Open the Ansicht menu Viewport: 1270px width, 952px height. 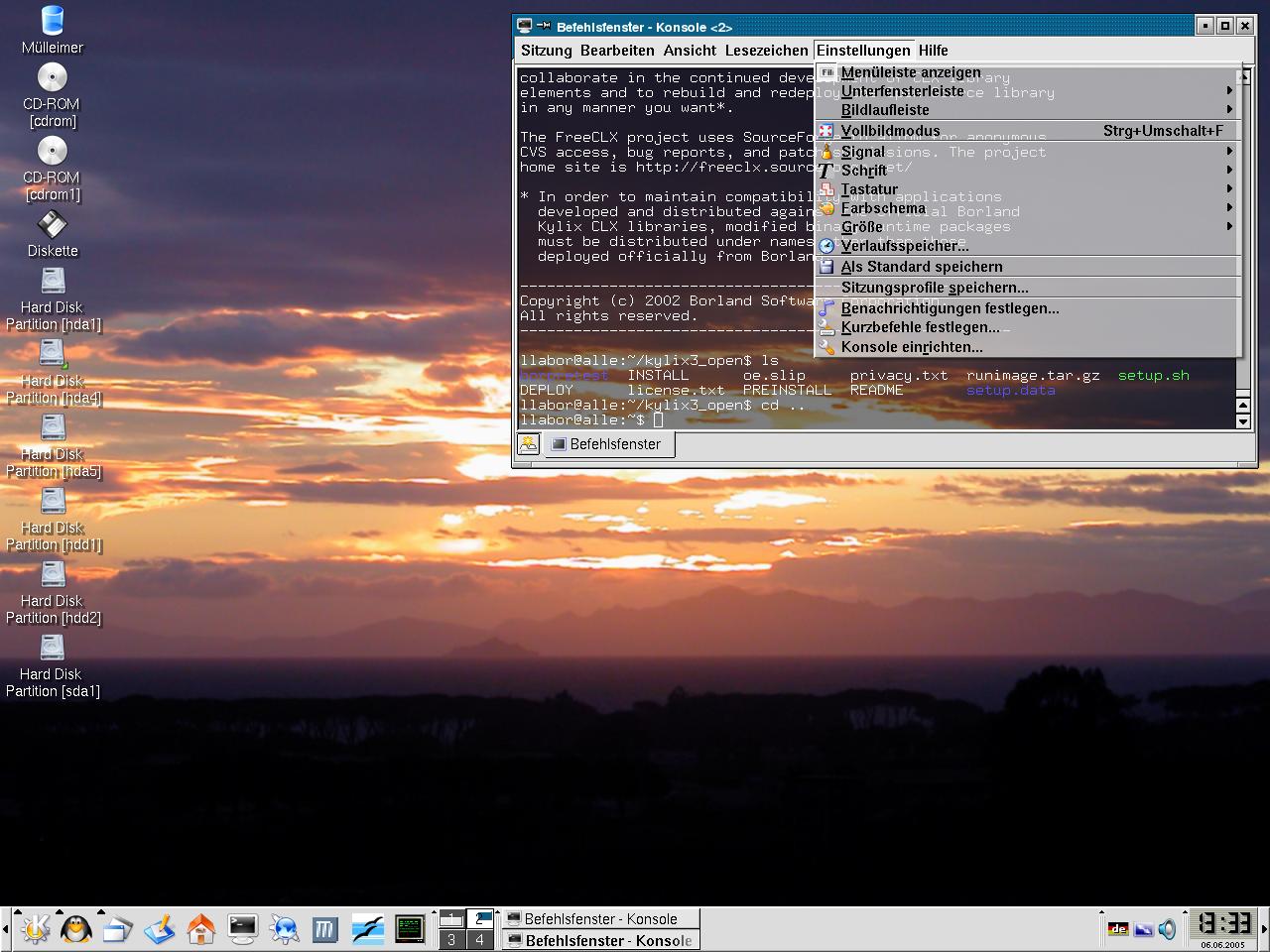point(690,51)
